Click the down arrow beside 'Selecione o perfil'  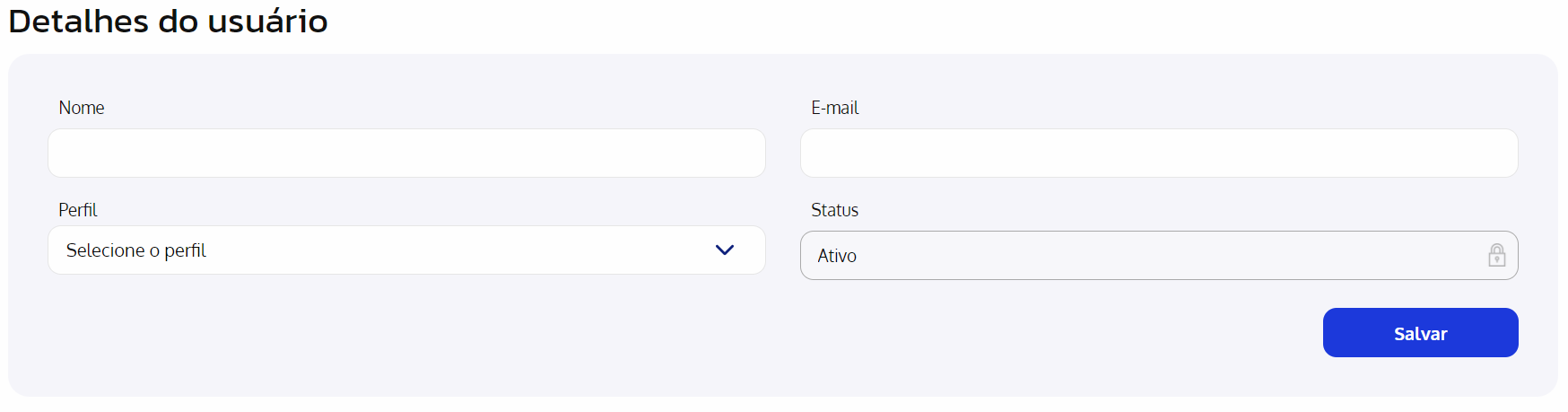pos(725,250)
